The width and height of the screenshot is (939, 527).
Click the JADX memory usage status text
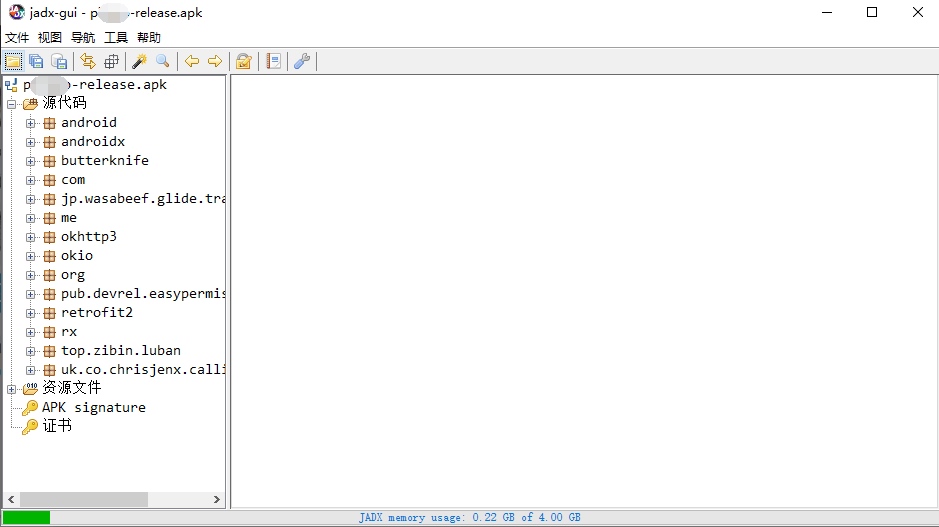(470, 517)
